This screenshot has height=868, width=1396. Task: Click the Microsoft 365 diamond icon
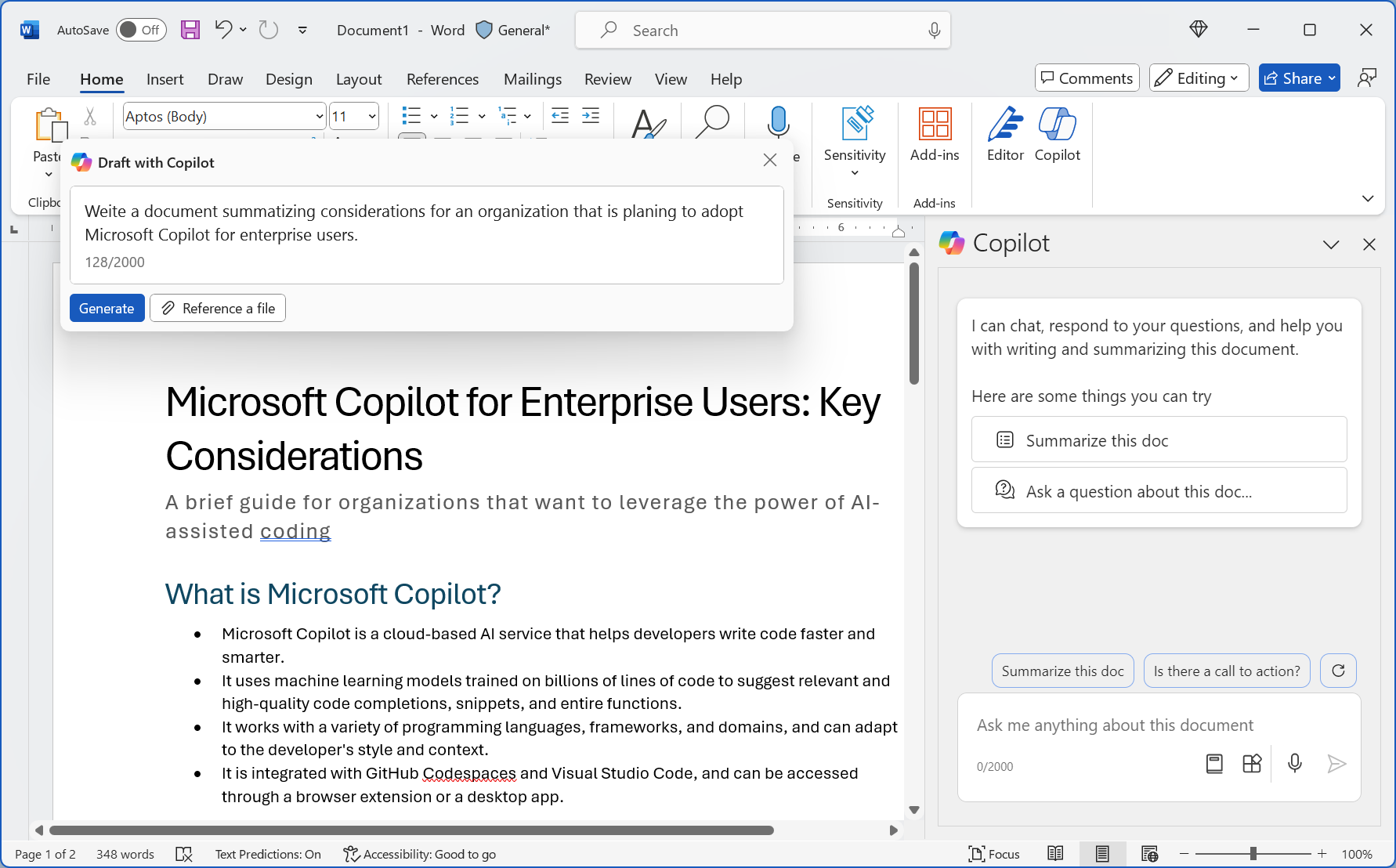pyautogui.click(x=1198, y=30)
